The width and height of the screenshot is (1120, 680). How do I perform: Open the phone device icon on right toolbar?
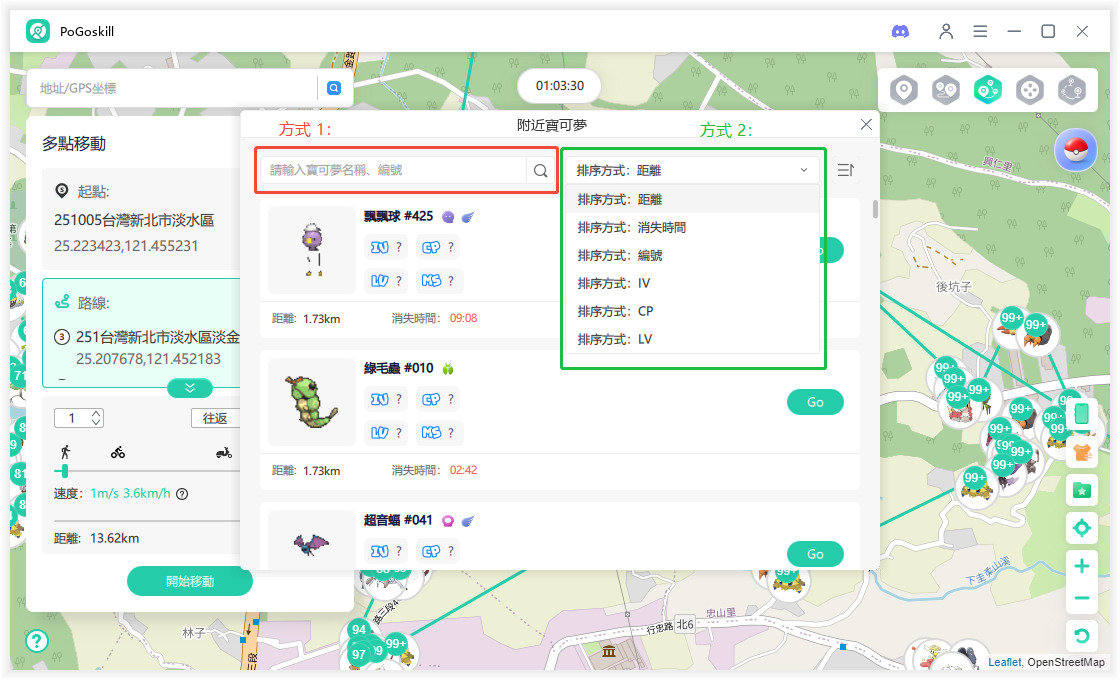coord(1081,414)
